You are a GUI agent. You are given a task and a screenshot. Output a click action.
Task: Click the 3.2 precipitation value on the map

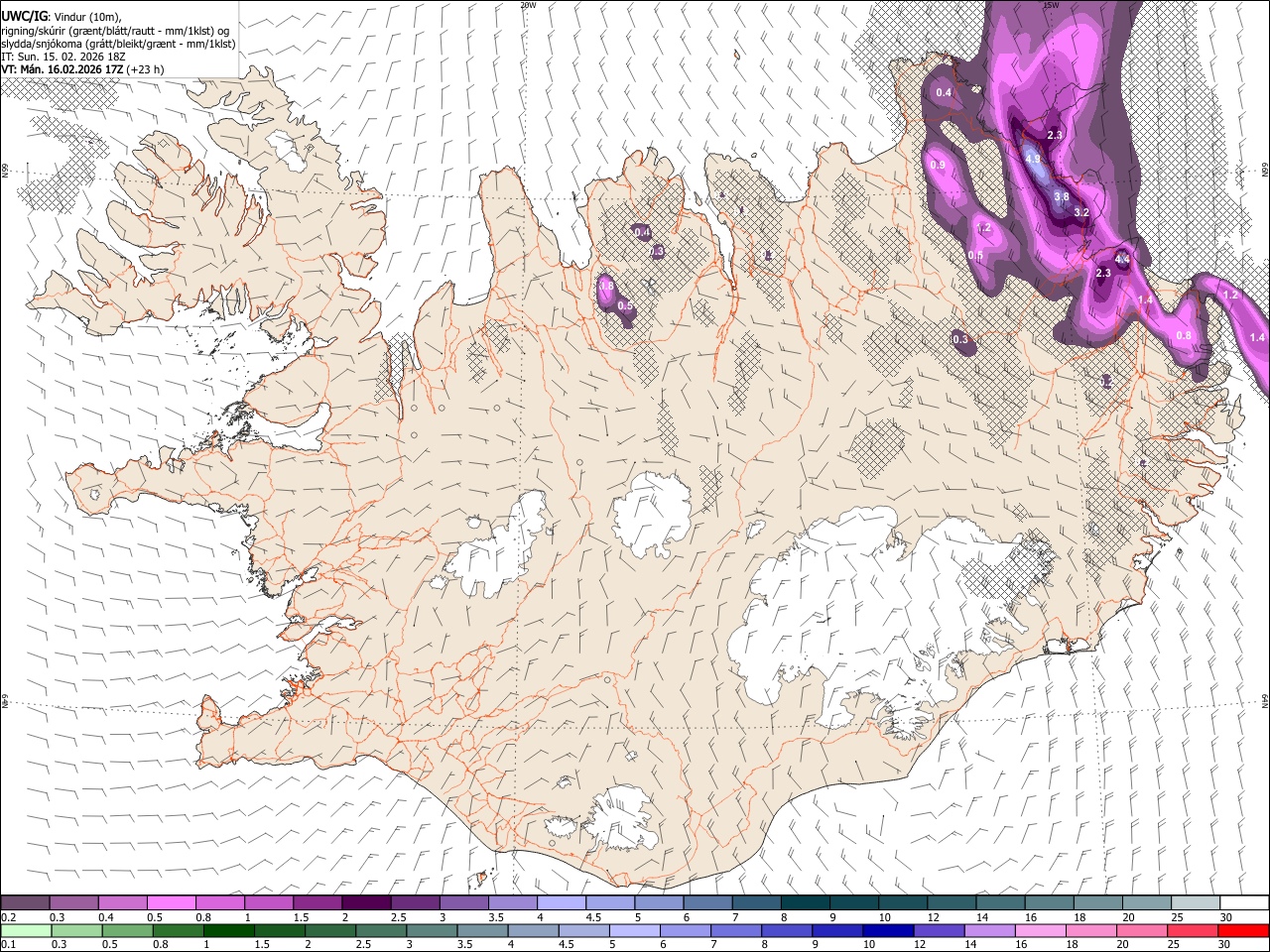pos(1081,212)
